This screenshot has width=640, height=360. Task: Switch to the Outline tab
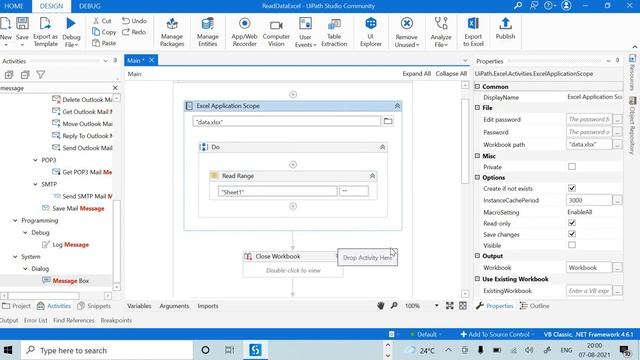pyautogui.click(x=534, y=306)
